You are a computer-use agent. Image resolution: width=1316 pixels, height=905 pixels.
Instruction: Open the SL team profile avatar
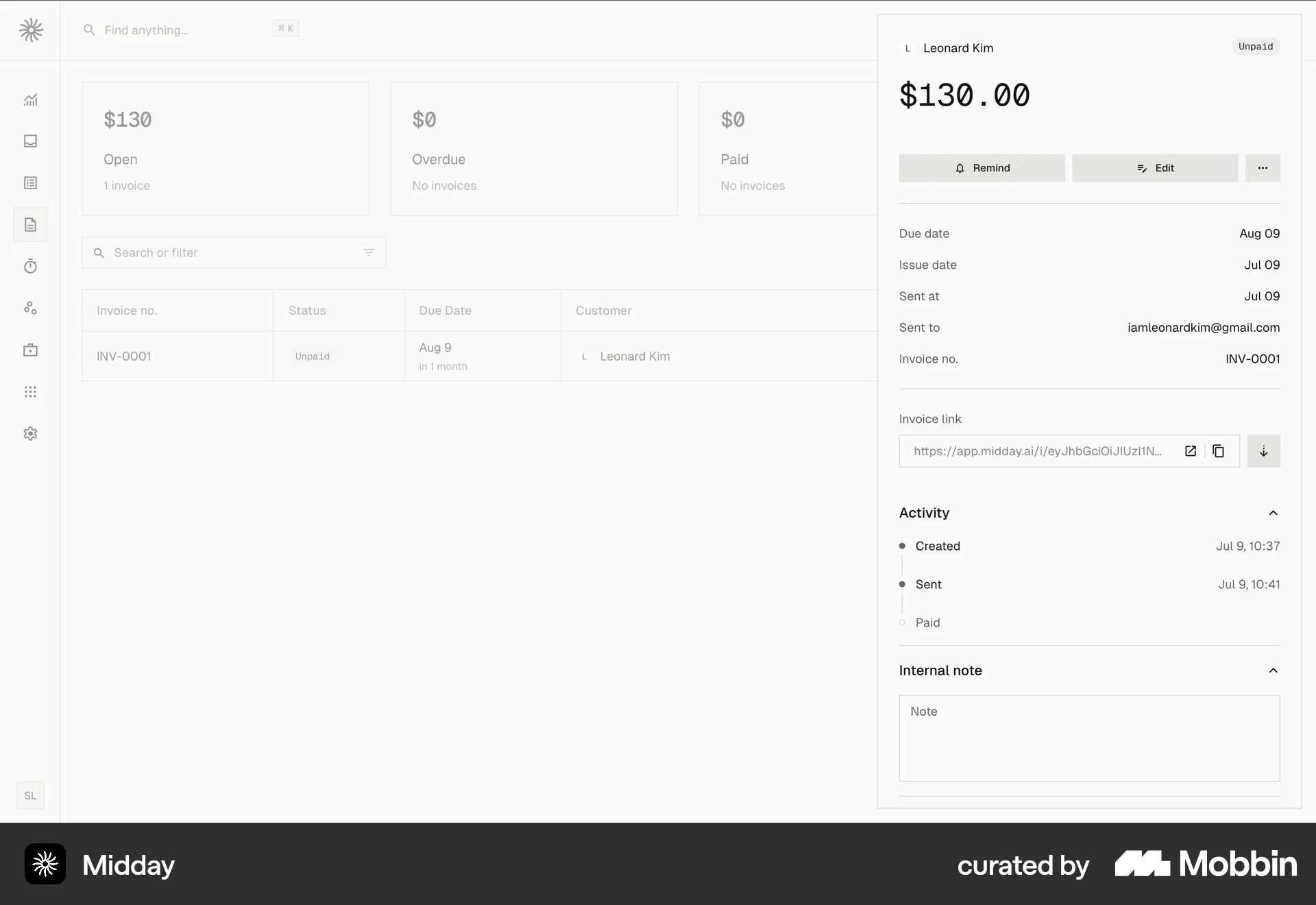30,795
